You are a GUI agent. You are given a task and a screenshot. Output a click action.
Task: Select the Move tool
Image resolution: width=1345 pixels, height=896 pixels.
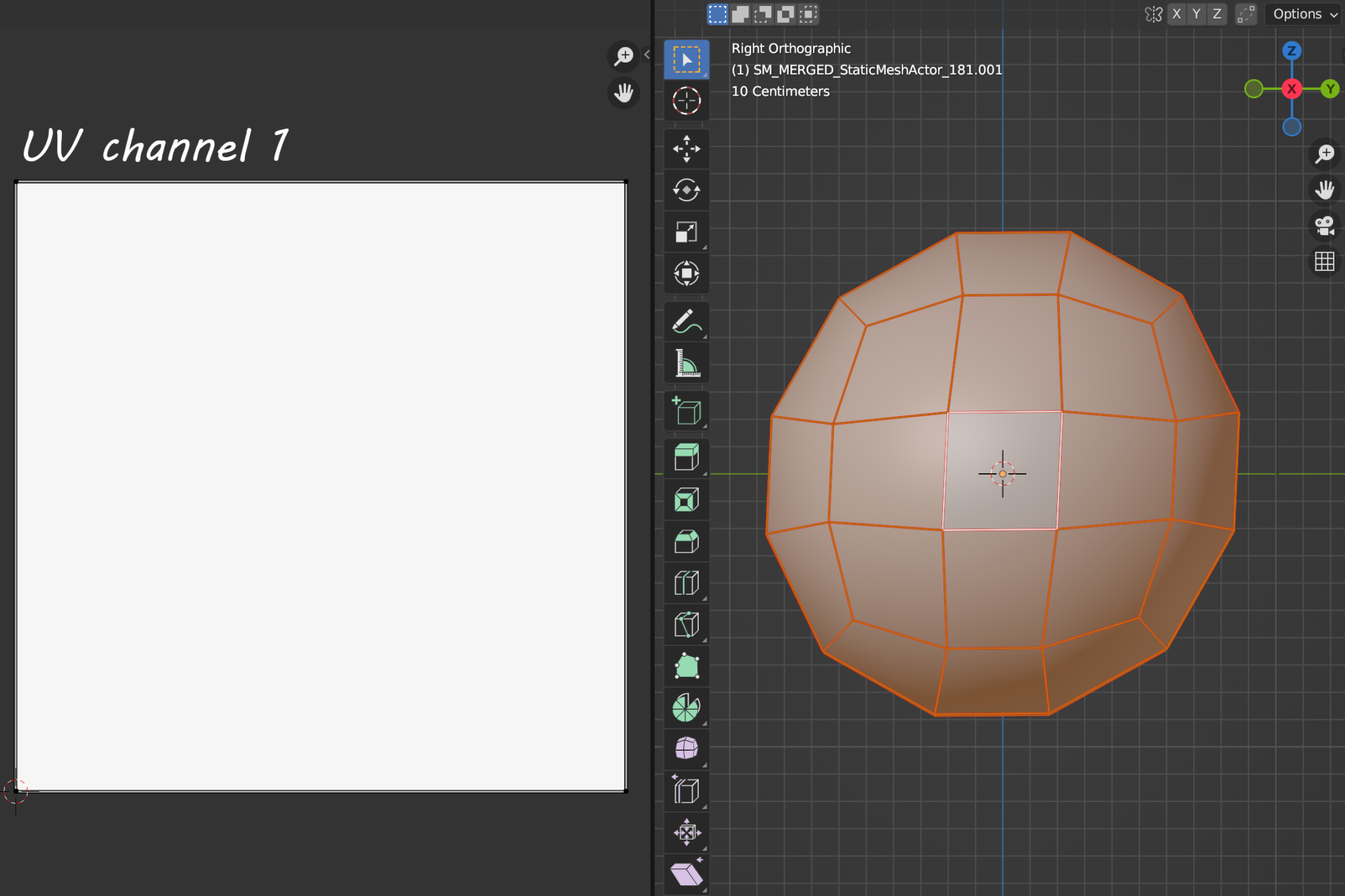[687, 149]
